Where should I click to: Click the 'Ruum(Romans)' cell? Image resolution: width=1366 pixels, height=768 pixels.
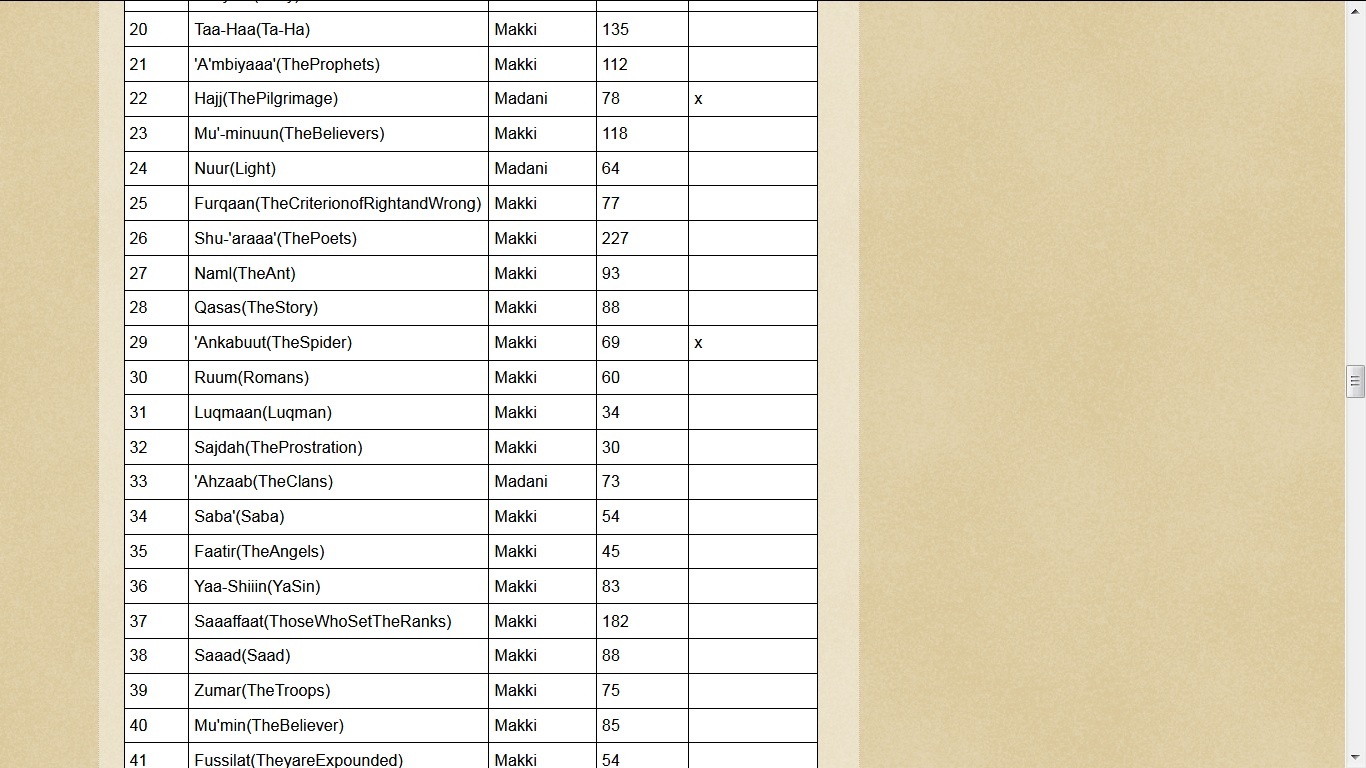tap(338, 377)
